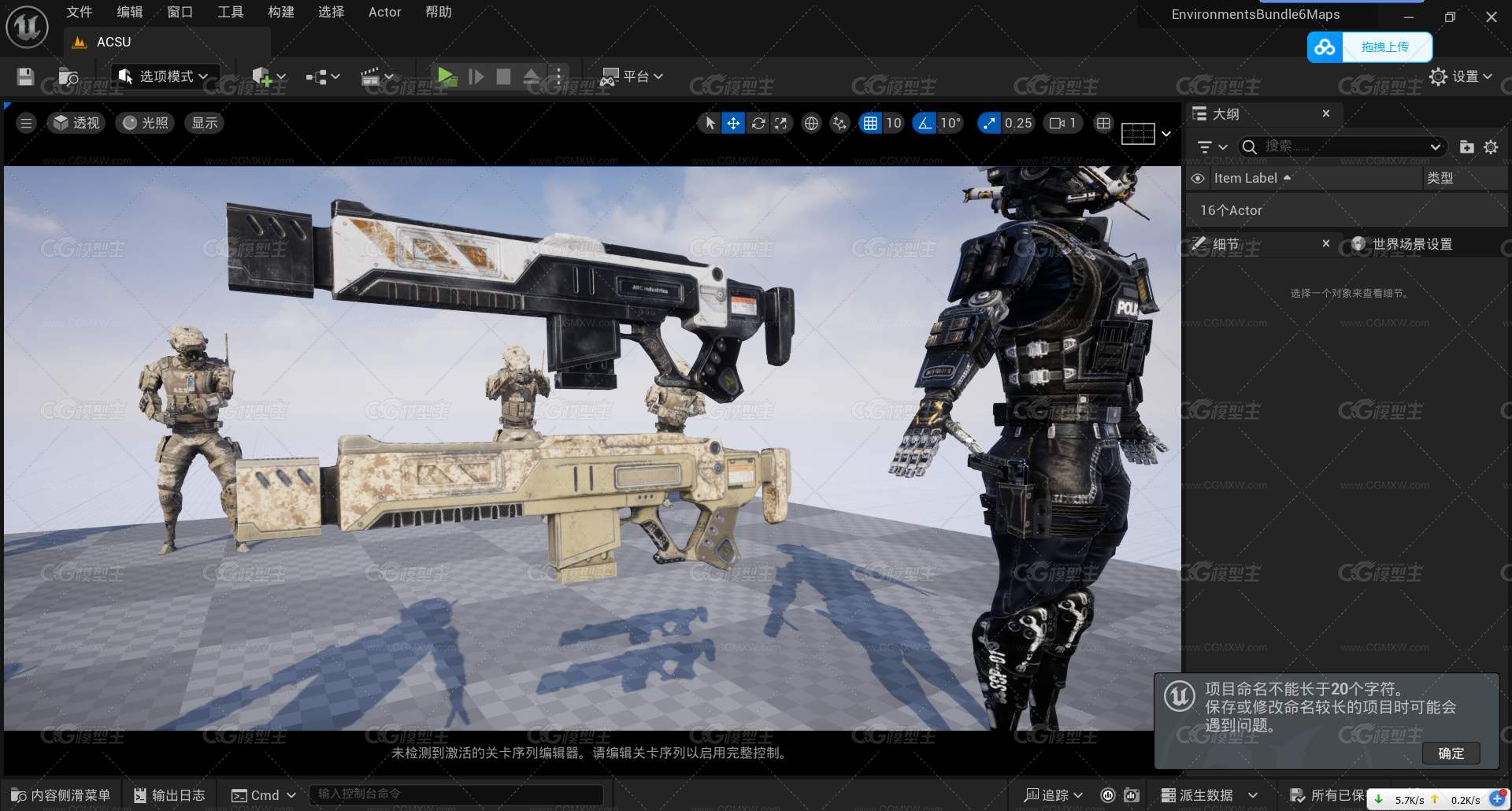This screenshot has height=811, width=1512.
Task: Click the skip frame play button
Action: click(x=476, y=76)
